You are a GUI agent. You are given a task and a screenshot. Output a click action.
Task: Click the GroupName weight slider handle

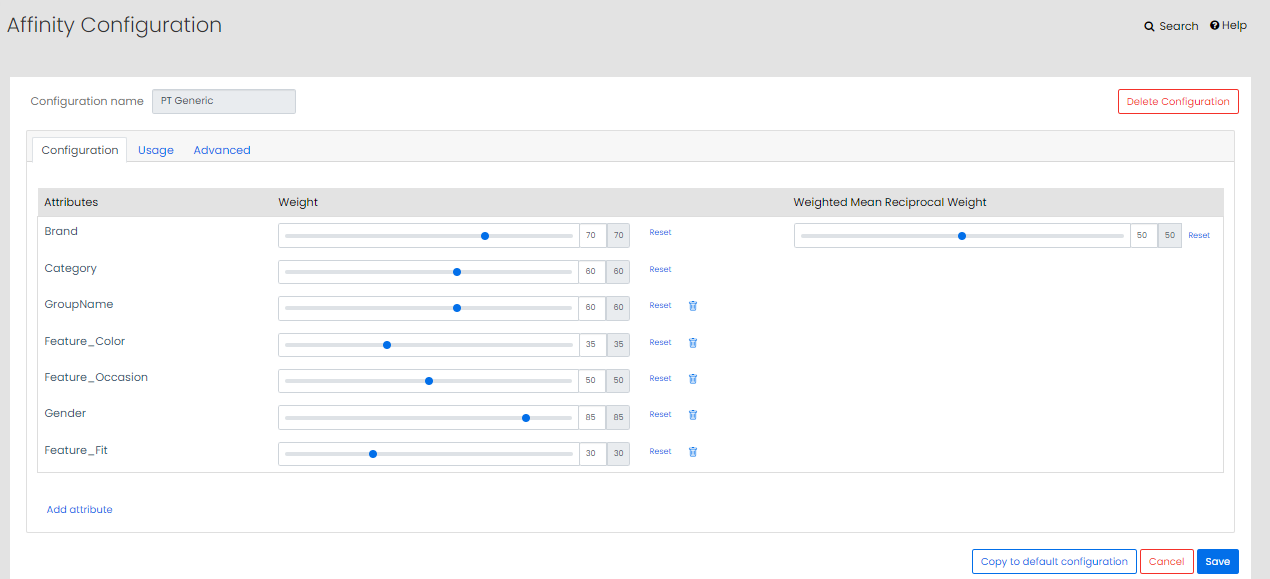coord(457,308)
